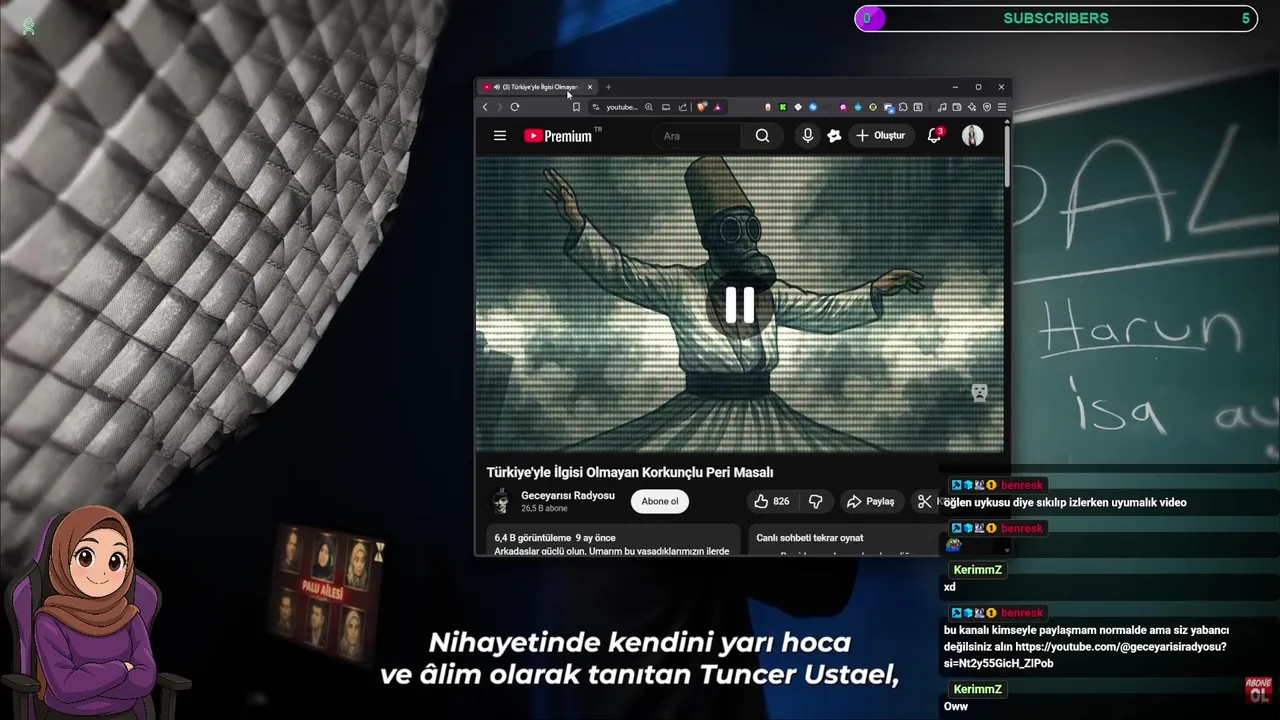The height and width of the screenshot is (720, 1280).
Task: Open the sparkle Ask icon beside the microphone
Action: point(834,136)
